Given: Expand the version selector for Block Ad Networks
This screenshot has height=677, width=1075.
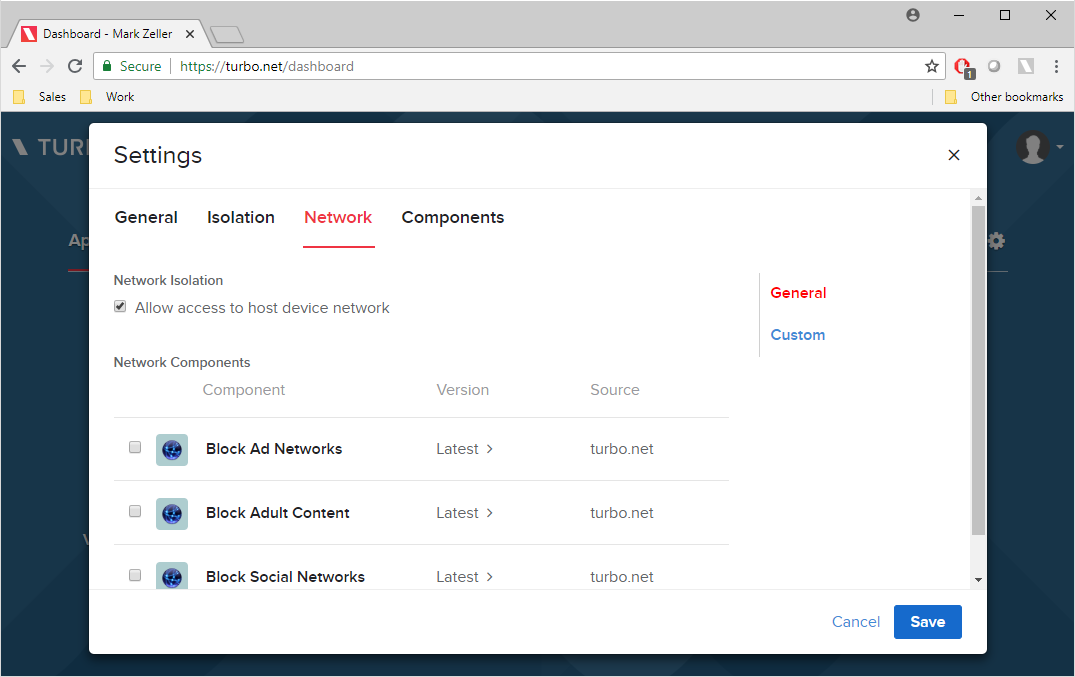Looking at the screenshot, I should pos(465,449).
